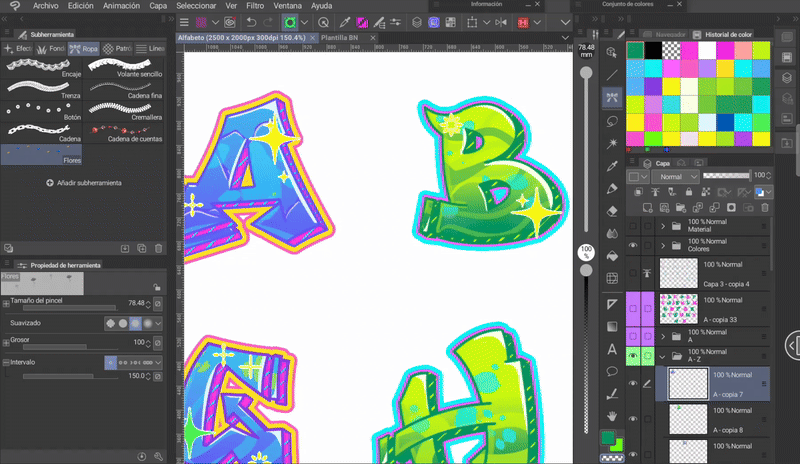The height and width of the screenshot is (464, 800).
Task: Delete layer using the trash icon
Action: click(765, 208)
